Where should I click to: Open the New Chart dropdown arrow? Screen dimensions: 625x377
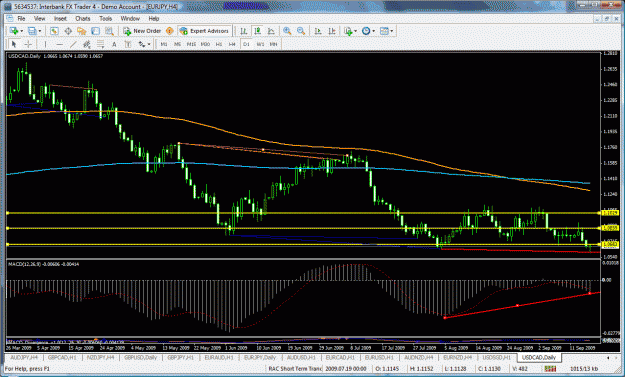(x=21, y=31)
